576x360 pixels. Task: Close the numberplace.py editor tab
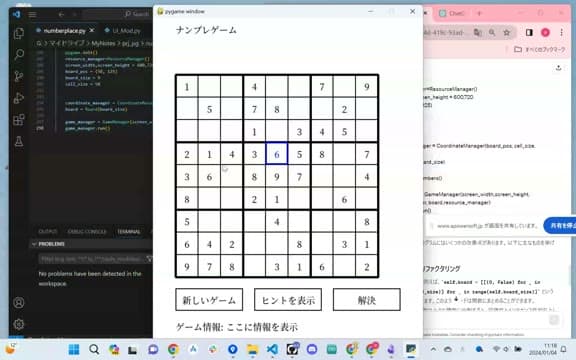92,30
